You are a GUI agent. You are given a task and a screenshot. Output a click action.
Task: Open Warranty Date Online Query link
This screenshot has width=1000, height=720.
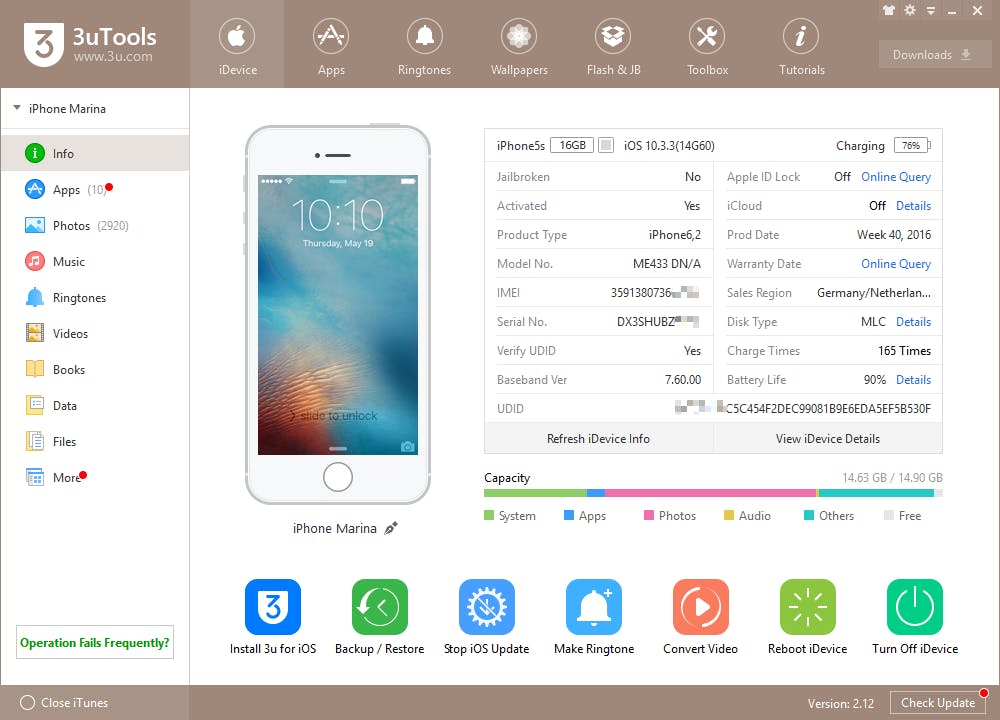(895, 264)
